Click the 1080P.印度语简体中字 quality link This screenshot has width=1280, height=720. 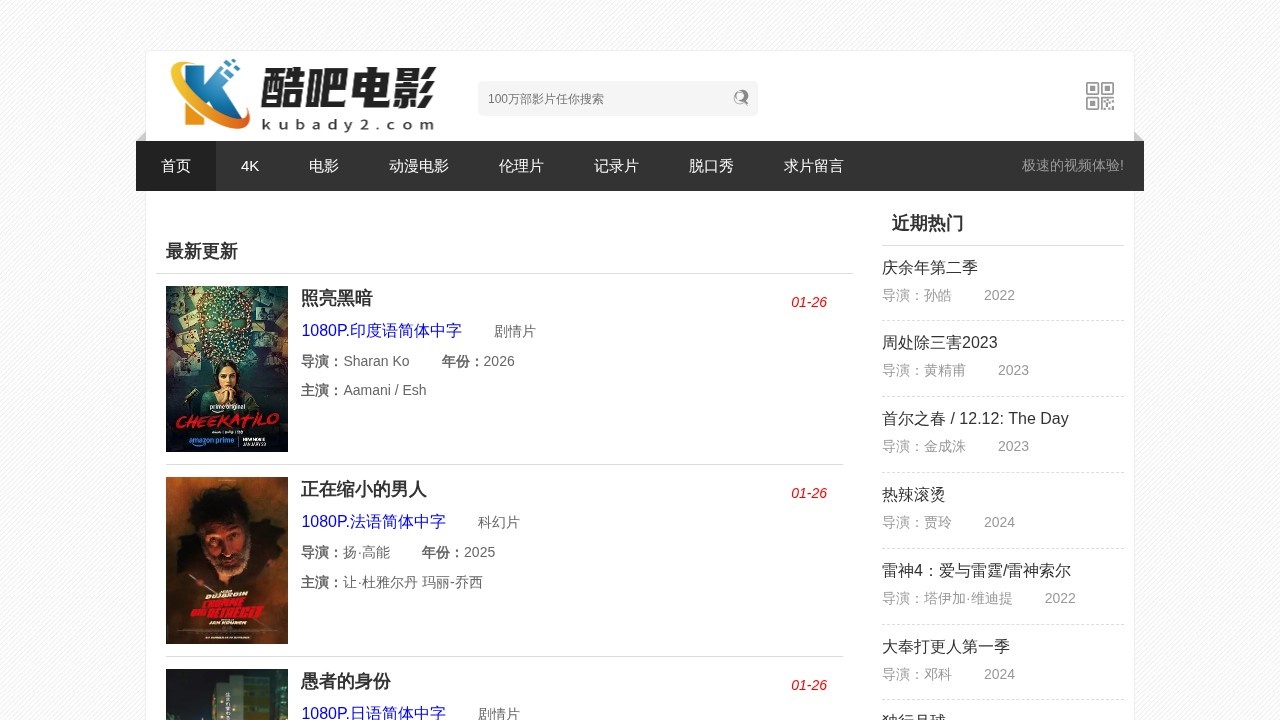(382, 330)
